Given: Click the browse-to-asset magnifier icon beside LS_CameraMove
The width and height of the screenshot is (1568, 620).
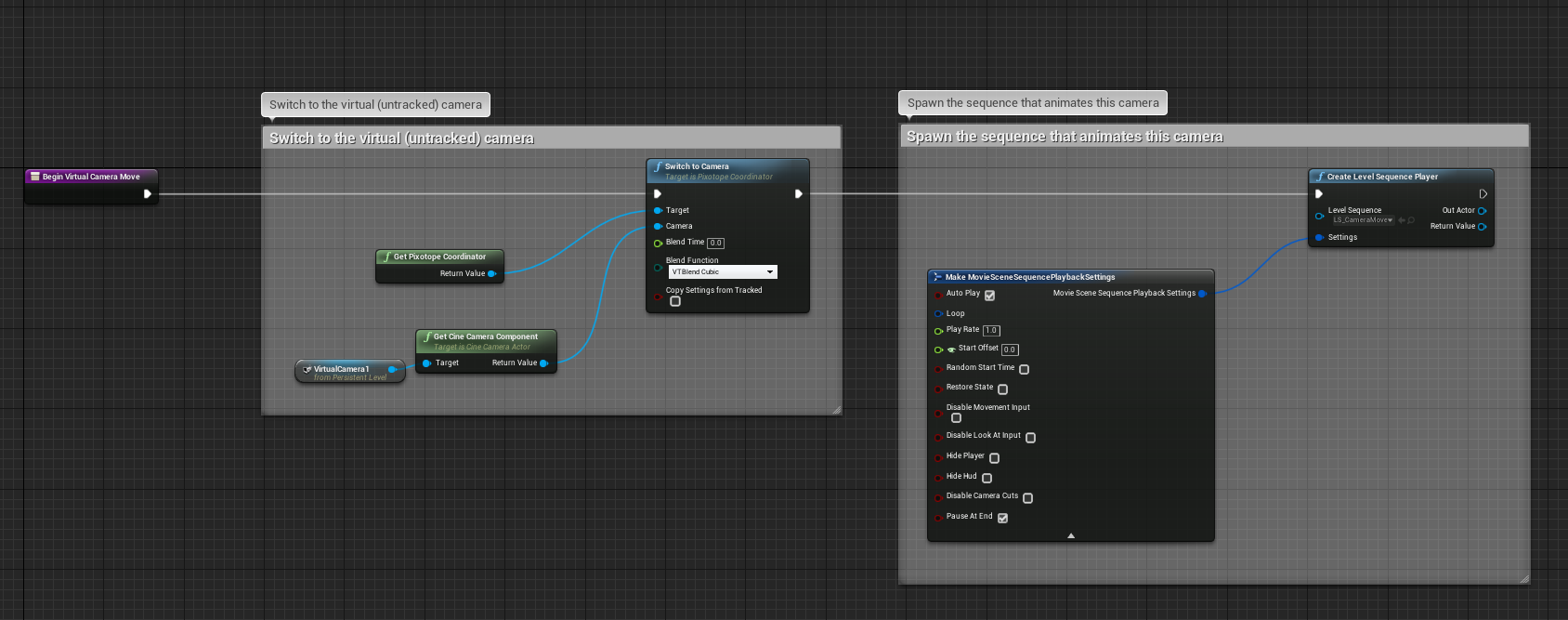Looking at the screenshot, I should click(x=1411, y=220).
